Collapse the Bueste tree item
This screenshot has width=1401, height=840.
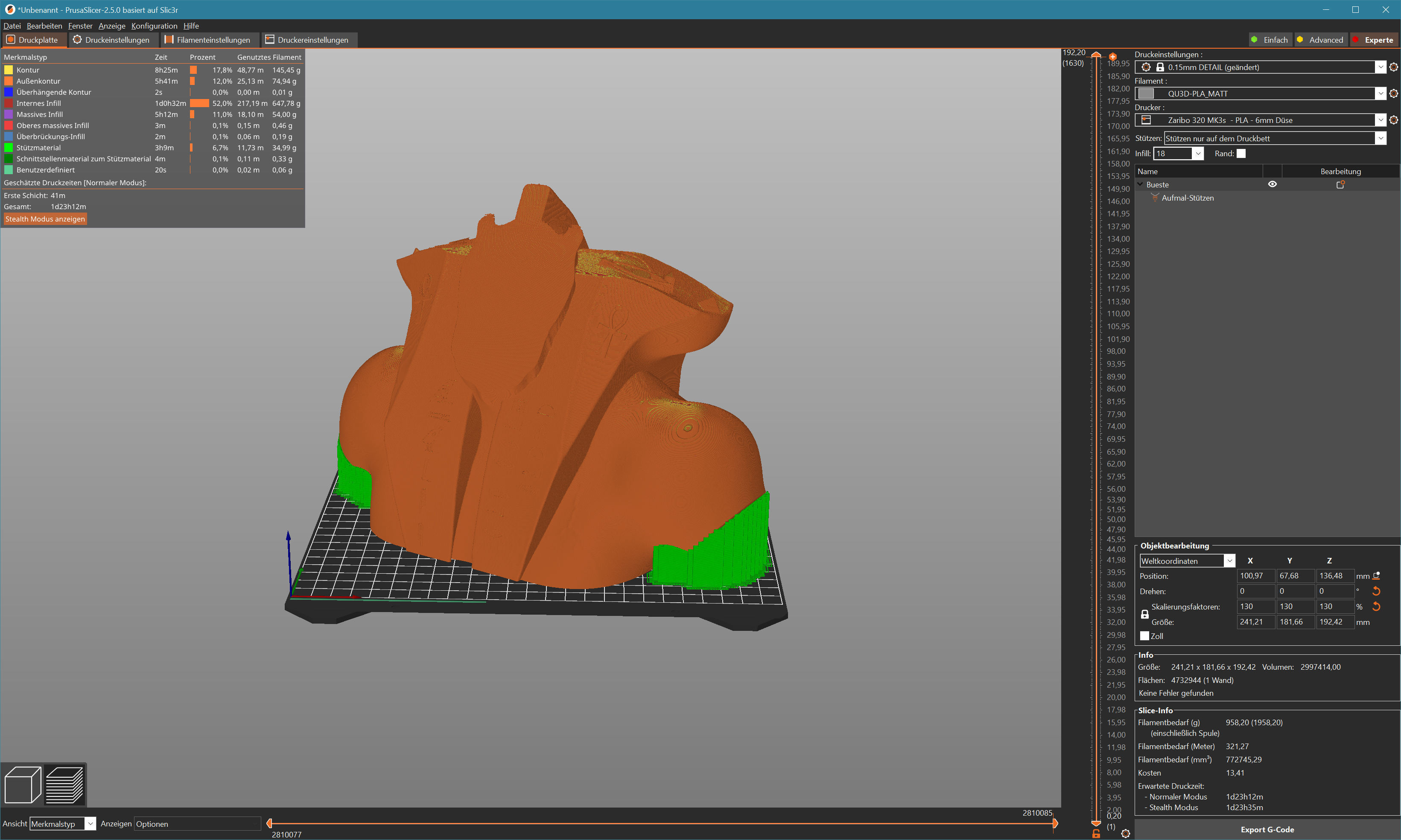click(1140, 184)
